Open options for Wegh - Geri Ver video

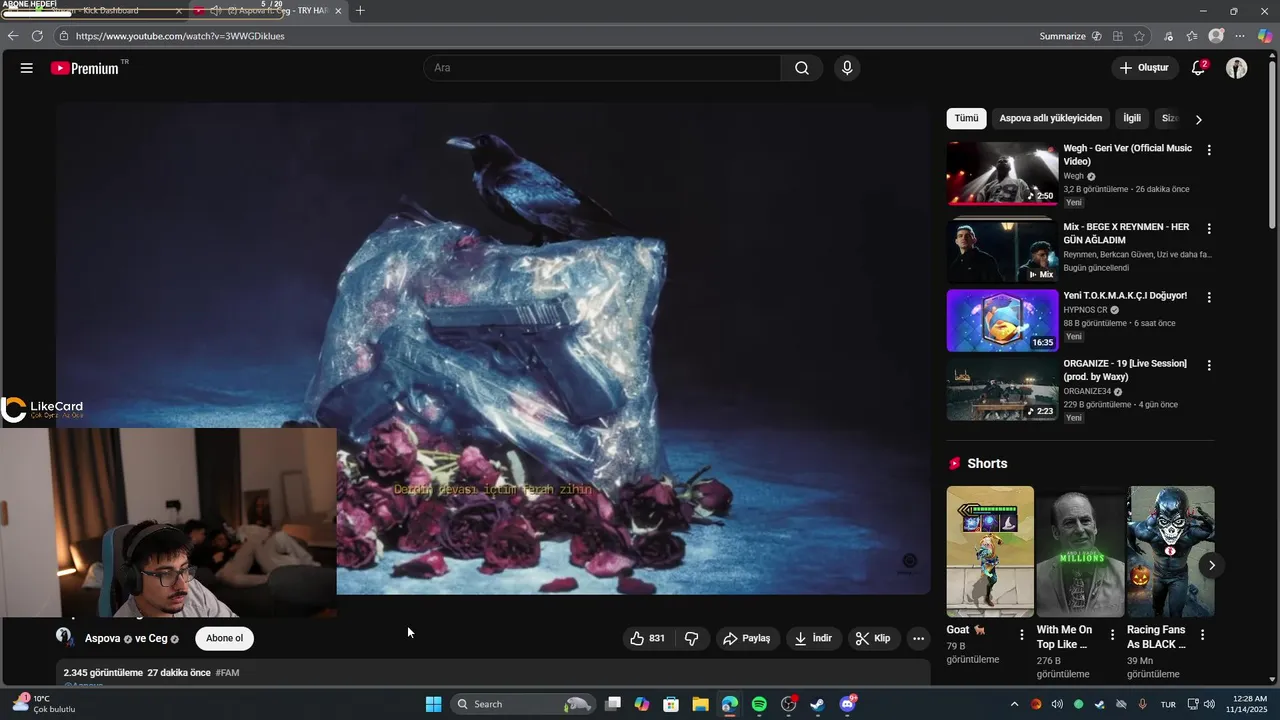[x=1209, y=150]
